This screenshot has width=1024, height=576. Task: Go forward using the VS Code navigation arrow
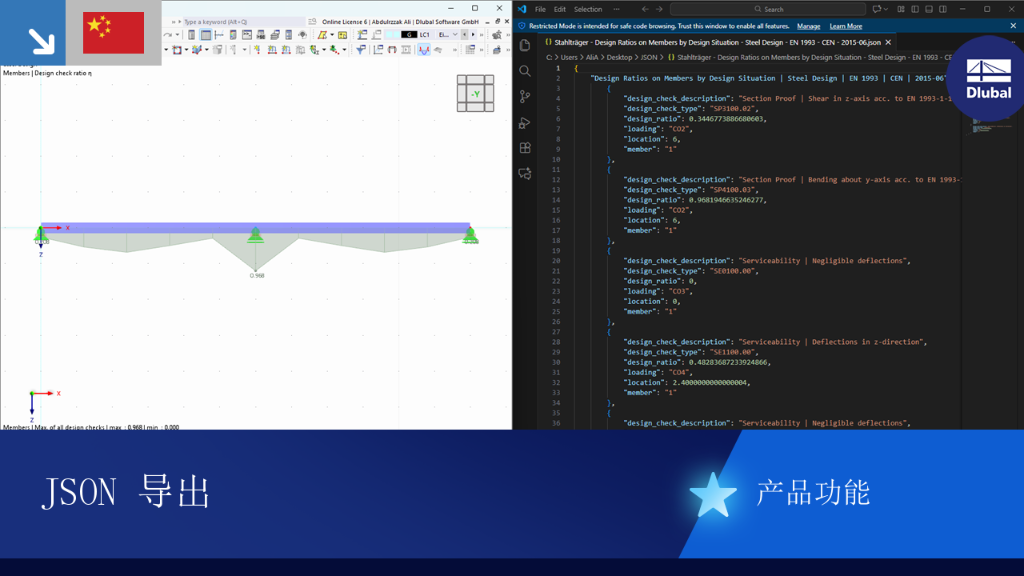[659, 9]
